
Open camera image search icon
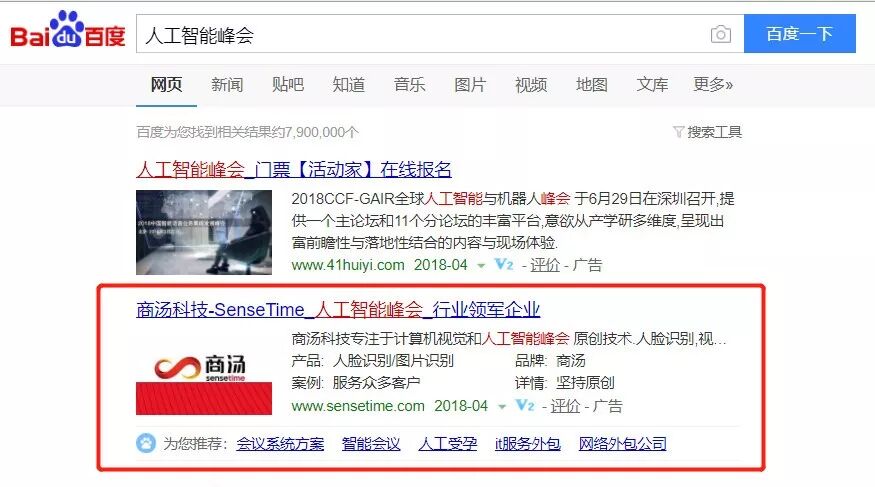point(720,35)
